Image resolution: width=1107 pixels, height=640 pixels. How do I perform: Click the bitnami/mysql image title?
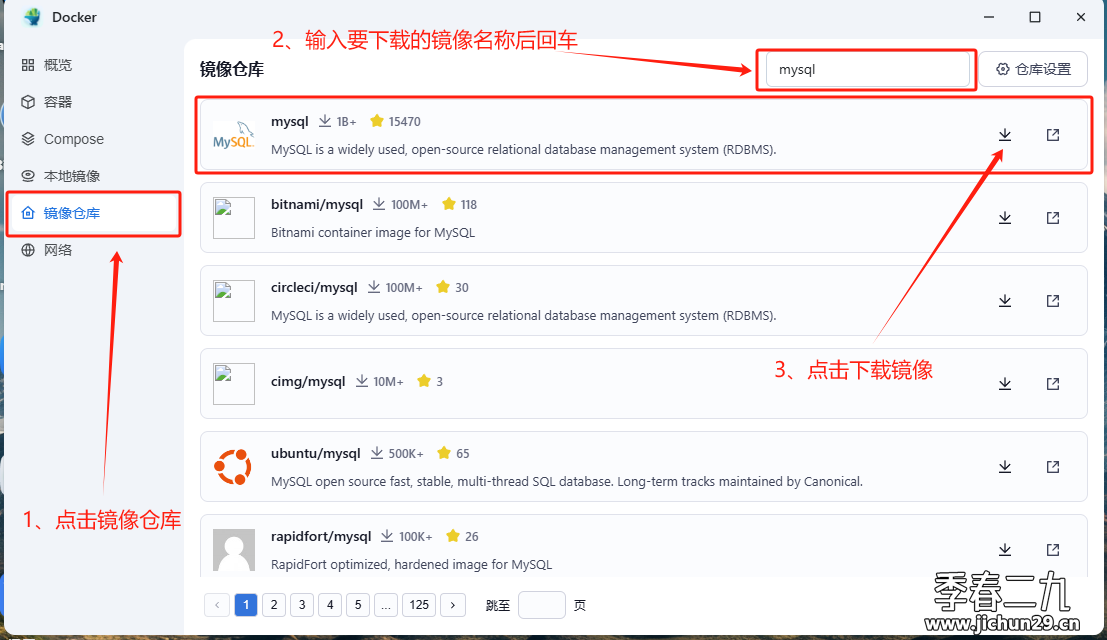tap(317, 205)
